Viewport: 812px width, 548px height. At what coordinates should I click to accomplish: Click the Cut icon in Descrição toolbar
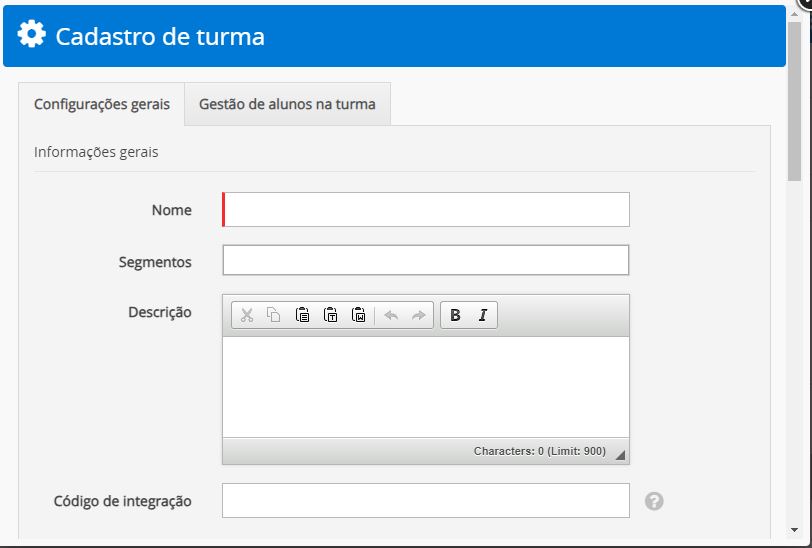(246, 315)
